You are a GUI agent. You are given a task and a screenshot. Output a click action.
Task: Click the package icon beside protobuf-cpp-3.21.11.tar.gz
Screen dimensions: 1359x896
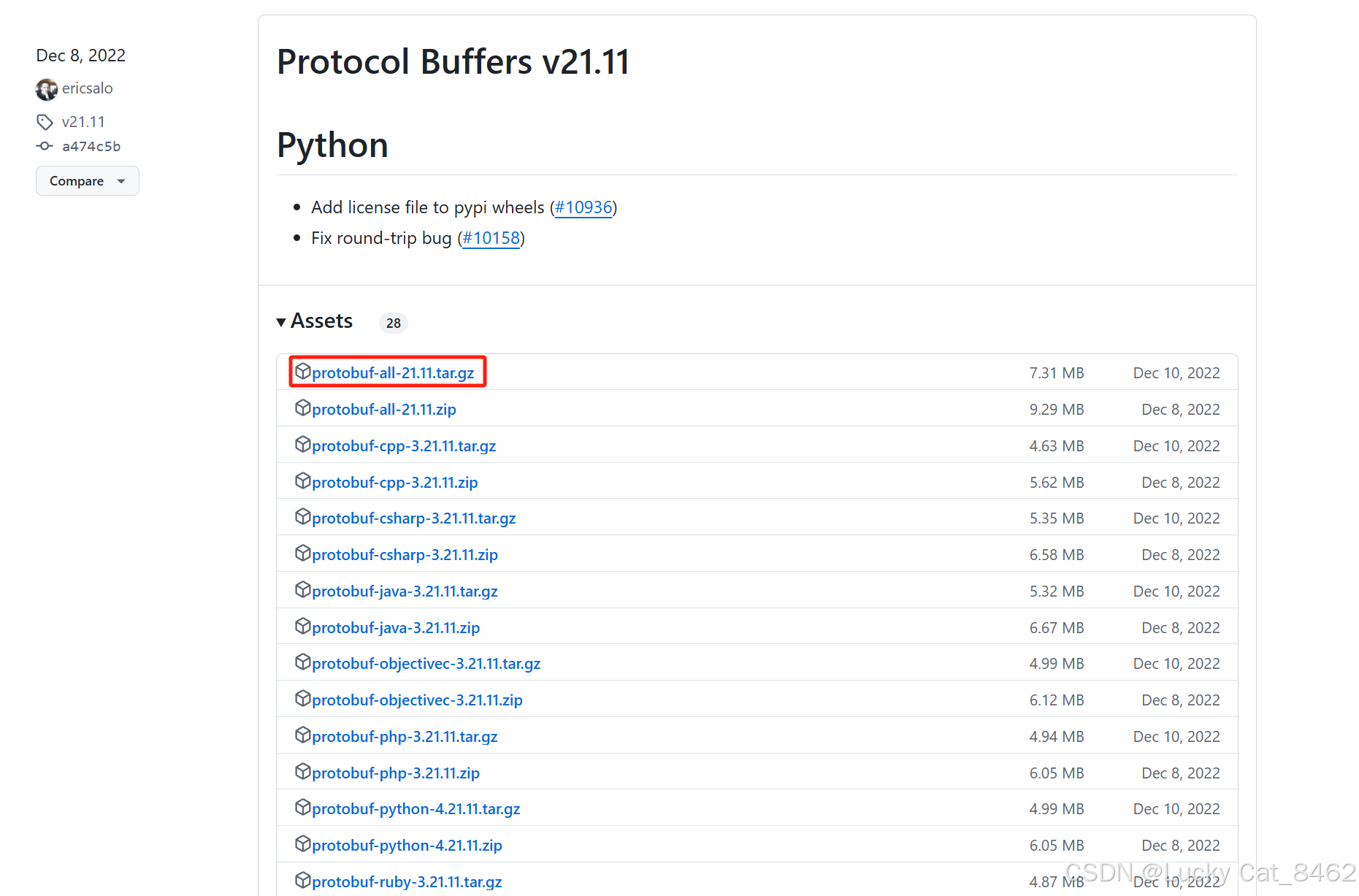tap(303, 444)
